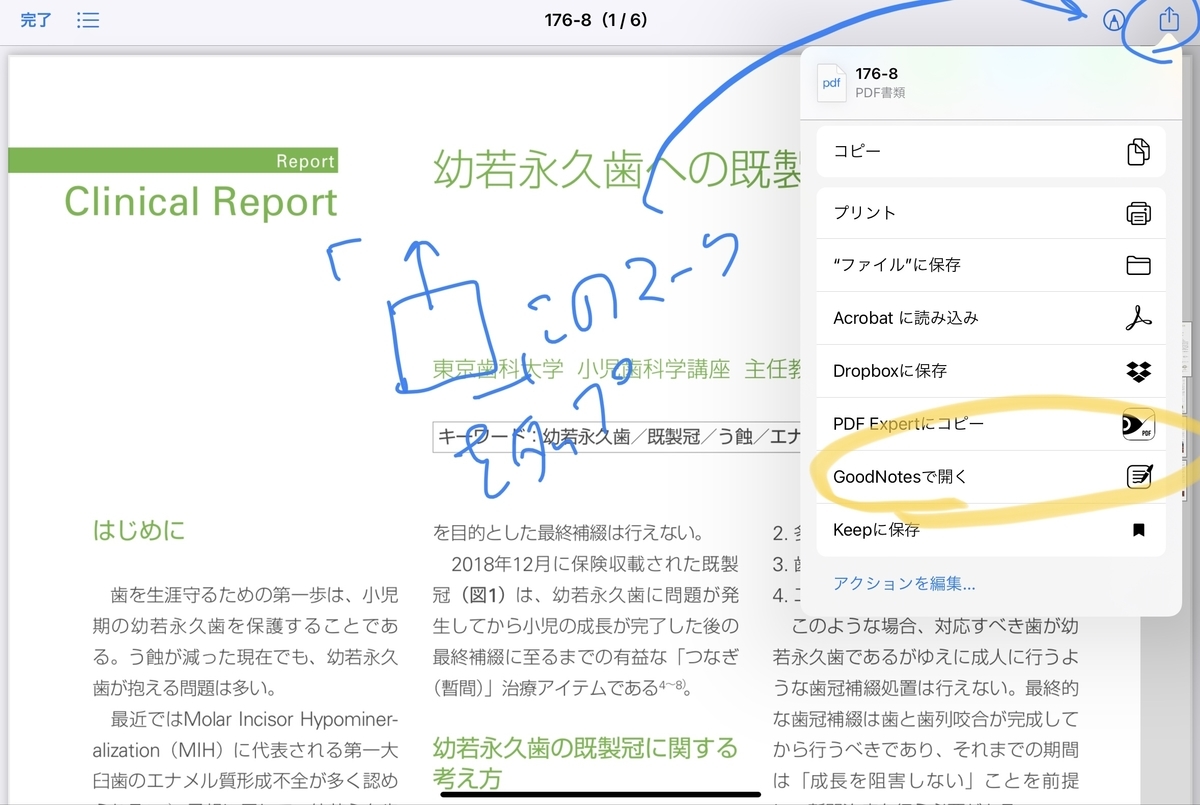Tap the Dropbox app icon

[1138, 370]
